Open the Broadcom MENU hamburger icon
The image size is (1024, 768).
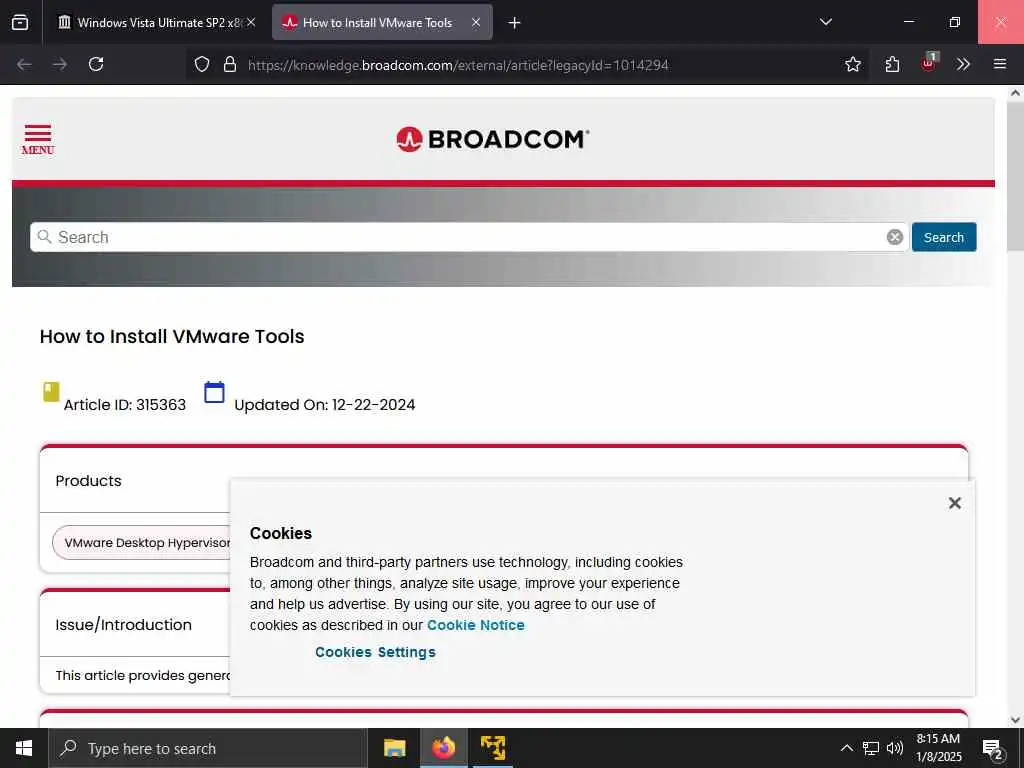(38, 139)
